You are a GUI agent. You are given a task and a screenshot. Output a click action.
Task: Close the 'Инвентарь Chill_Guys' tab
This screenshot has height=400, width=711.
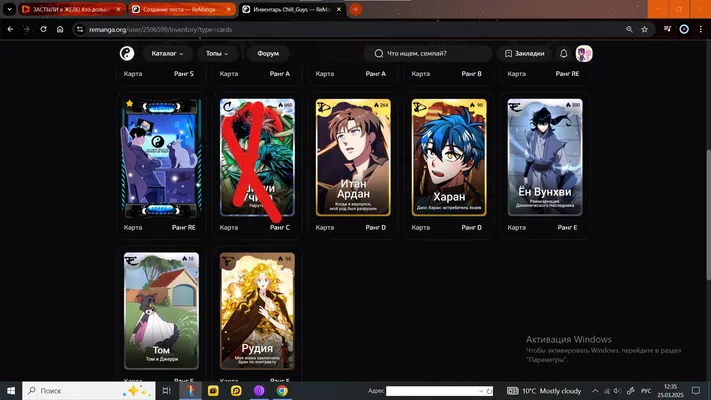[x=339, y=9]
